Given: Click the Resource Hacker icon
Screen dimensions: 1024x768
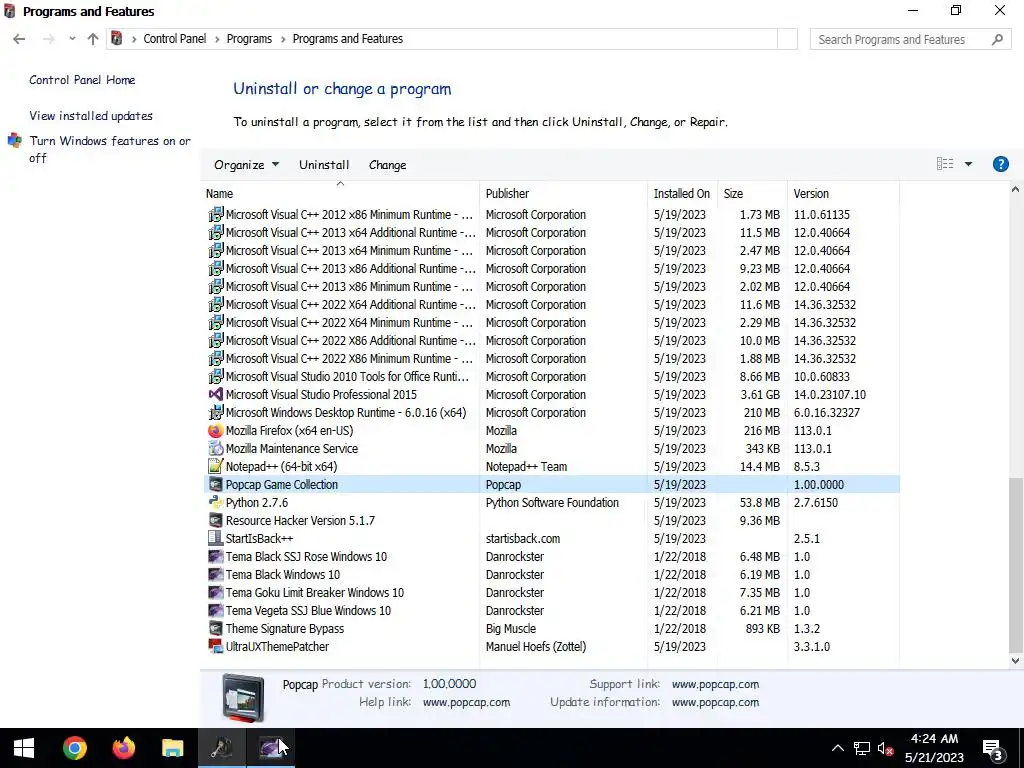Looking at the screenshot, I should [x=216, y=520].
